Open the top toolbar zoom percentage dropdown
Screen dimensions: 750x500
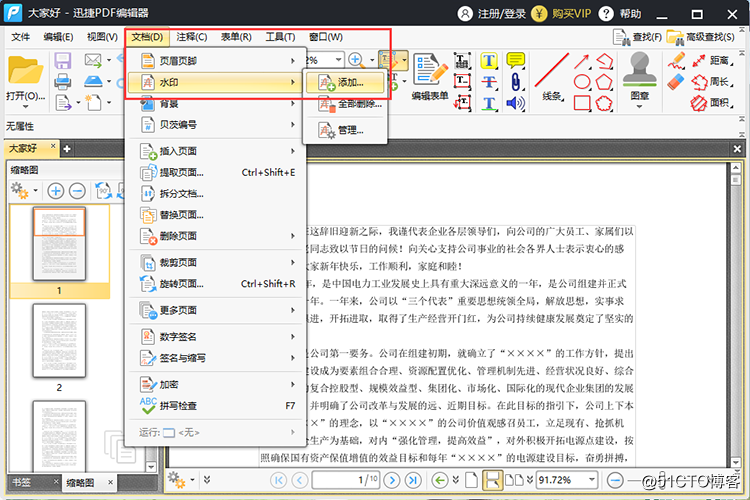coord(338,60)
